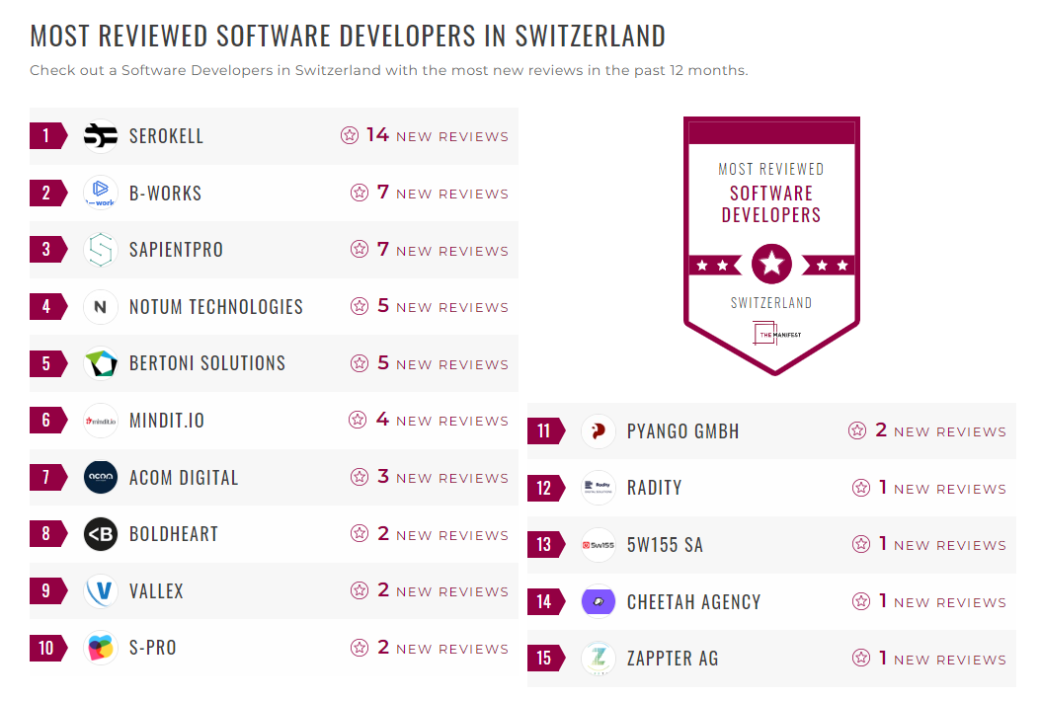1040x701 pixels.
Task: Select the Boldheart '<B' logo
Action: point(99,534)
